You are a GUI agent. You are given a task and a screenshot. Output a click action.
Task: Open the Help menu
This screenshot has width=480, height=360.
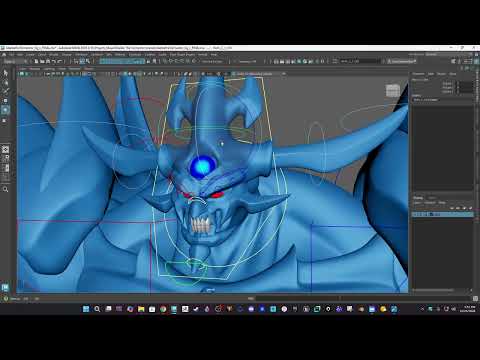pyautogui.click(x=214, y=54)
